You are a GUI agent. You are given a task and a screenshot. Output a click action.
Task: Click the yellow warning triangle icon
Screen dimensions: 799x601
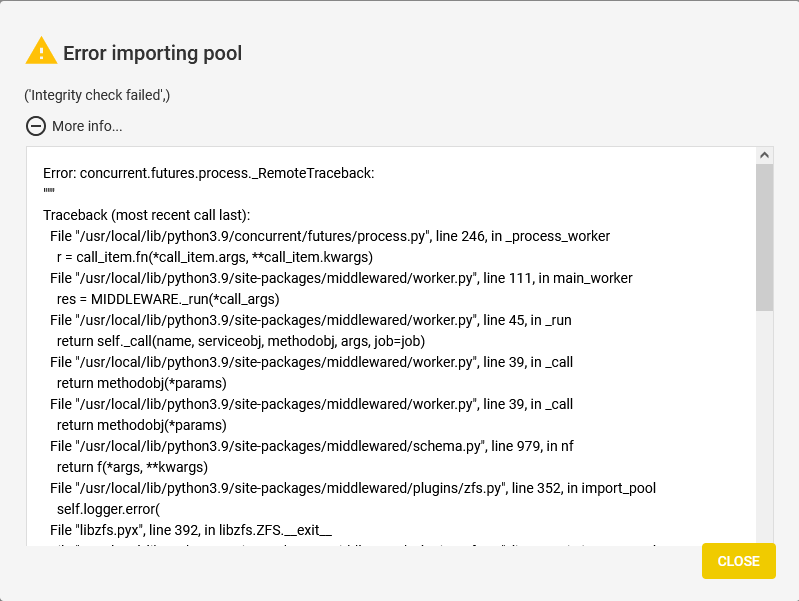point(41,51)
